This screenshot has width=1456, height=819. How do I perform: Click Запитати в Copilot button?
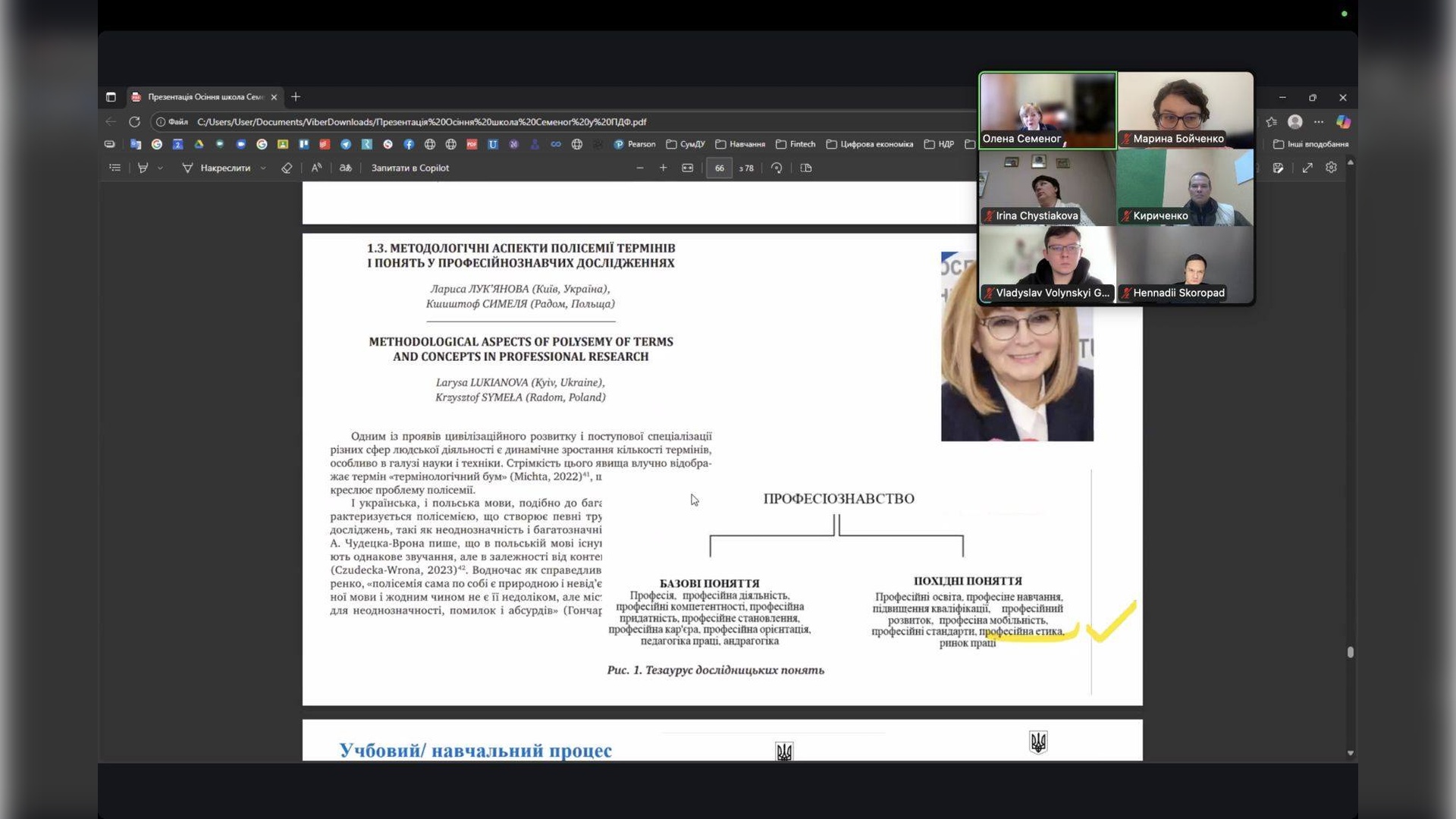click(409, 168)
